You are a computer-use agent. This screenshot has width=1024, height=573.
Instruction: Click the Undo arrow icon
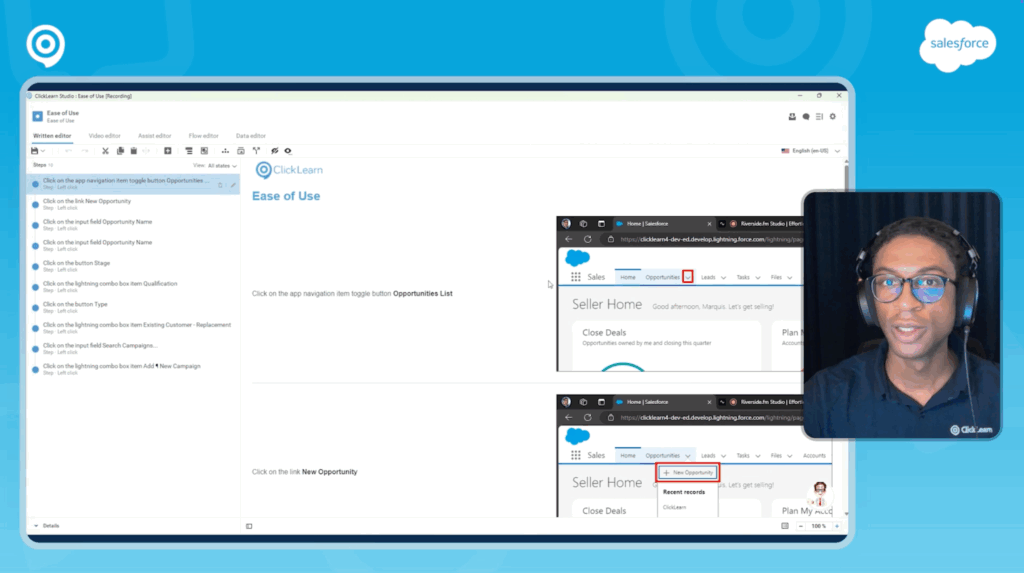click(69, 151)
